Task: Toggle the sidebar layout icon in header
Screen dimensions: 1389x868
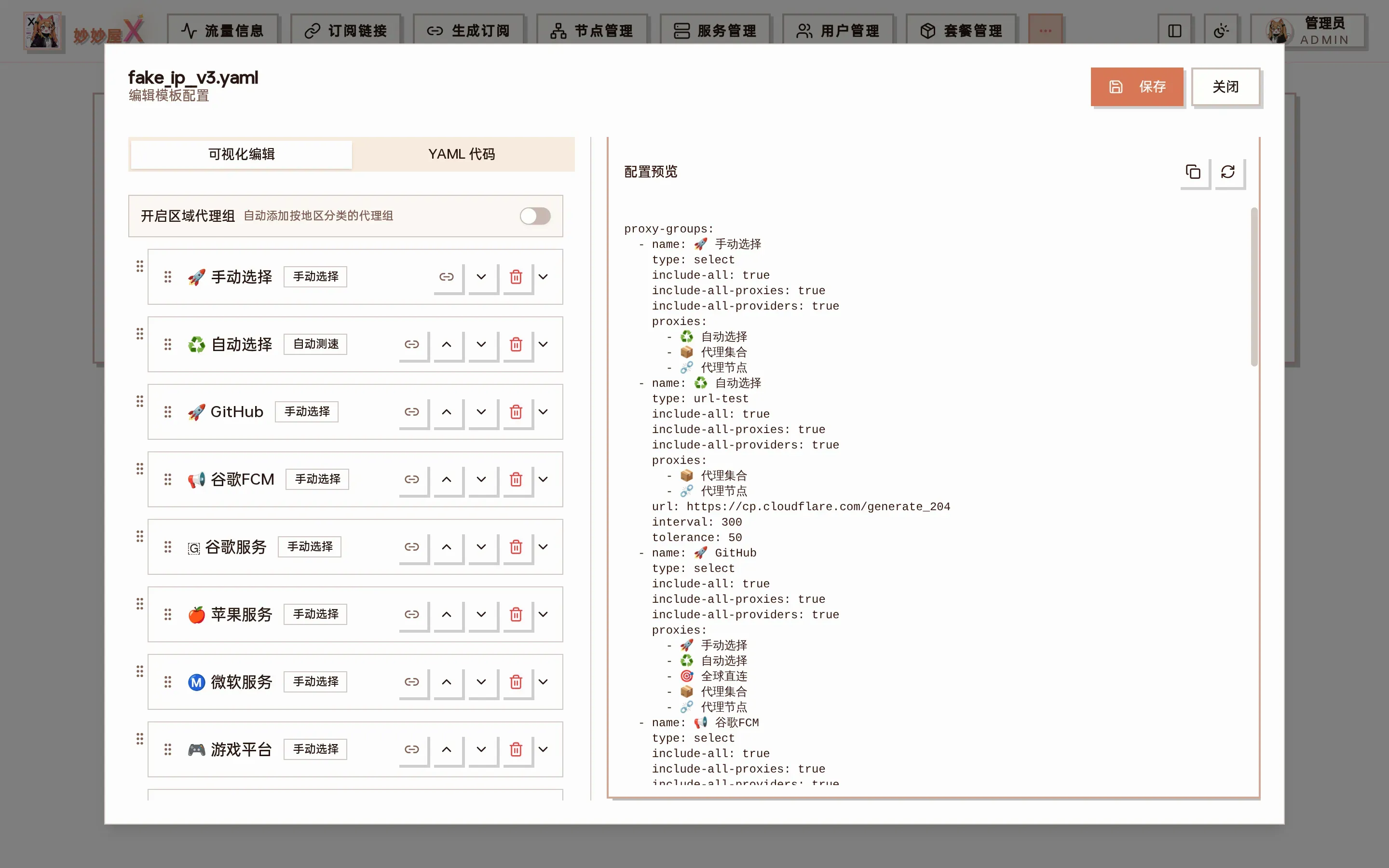Action: pyautogui.click(x=1175, y=31)
